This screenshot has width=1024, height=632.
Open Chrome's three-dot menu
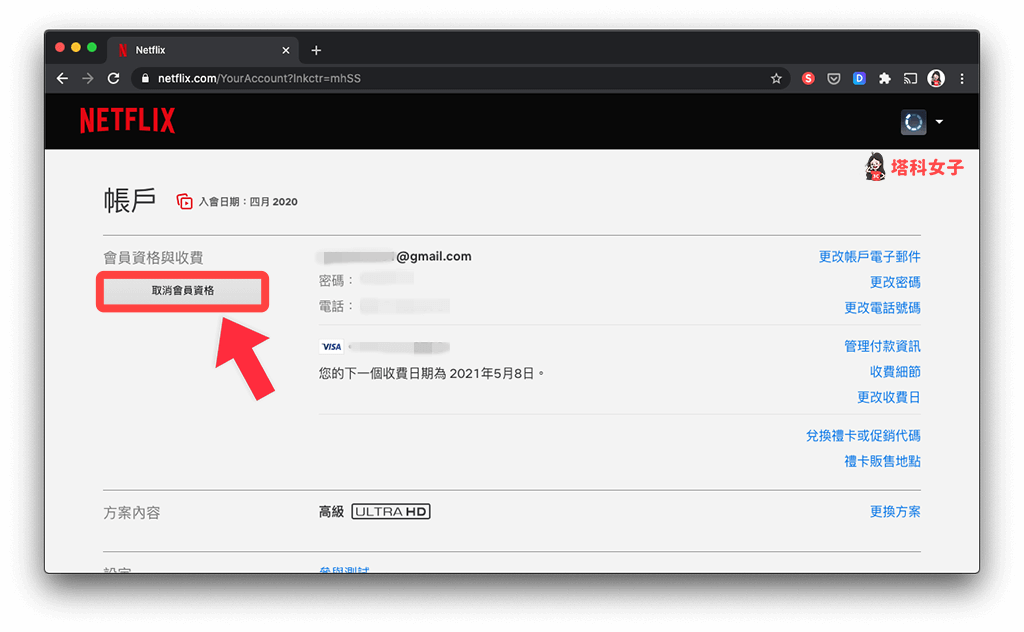pos(961,78)
